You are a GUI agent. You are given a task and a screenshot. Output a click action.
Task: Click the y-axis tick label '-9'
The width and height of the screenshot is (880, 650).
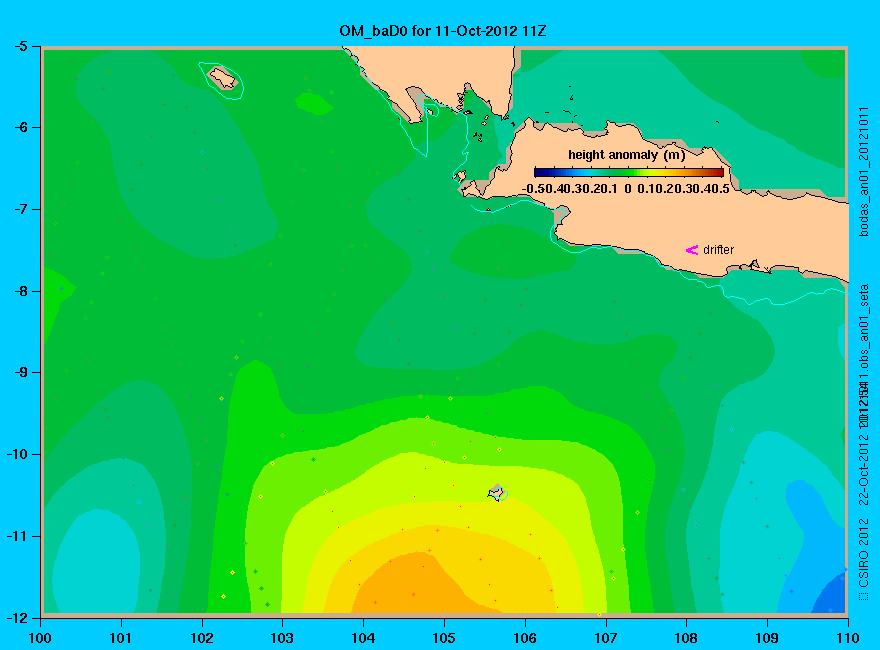coord(20,372)
